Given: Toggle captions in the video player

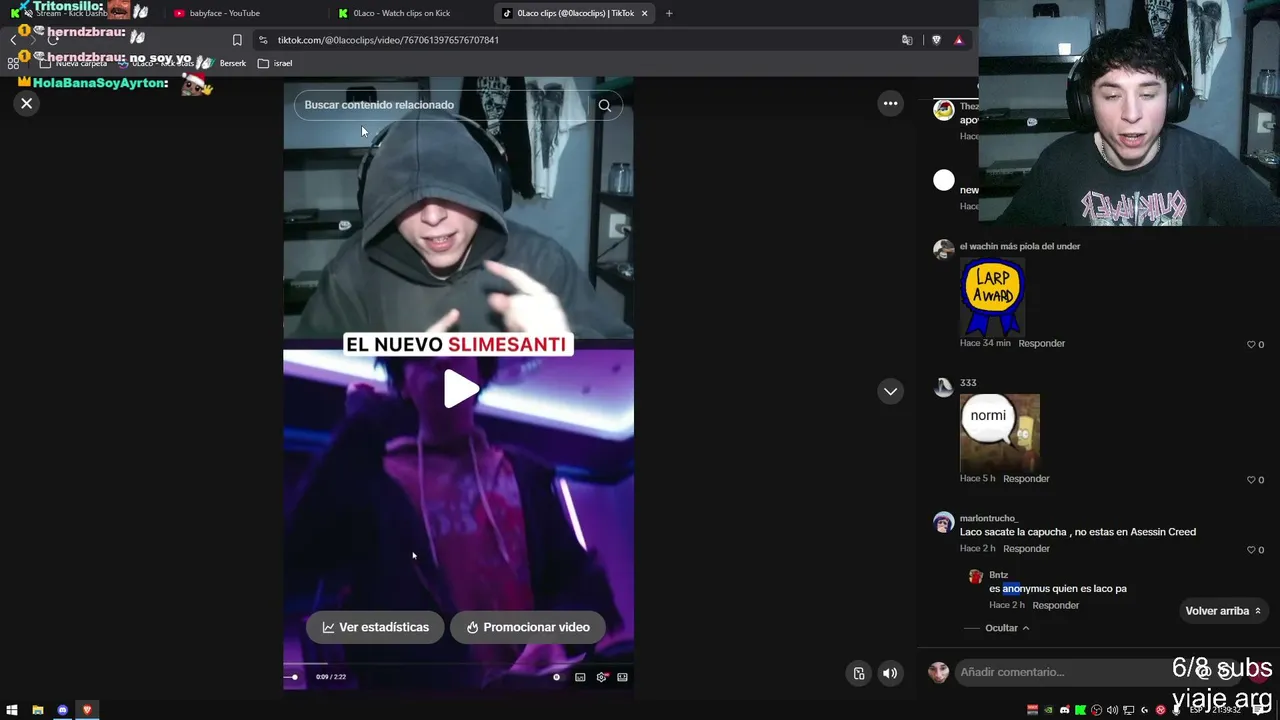Looking at the screenshot, I should coord(580,677).
